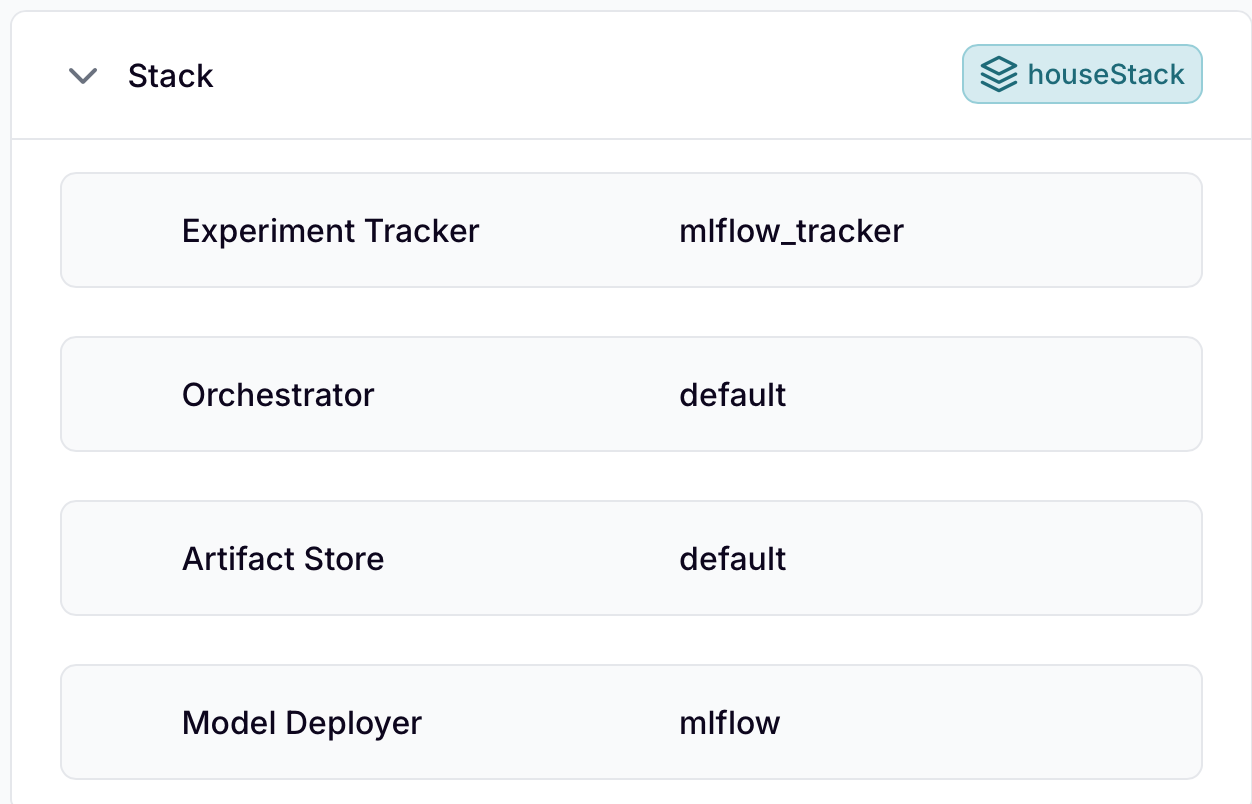
Task: Click the Stack section heading
Action: pyautogui.click(x=171, y=76)
